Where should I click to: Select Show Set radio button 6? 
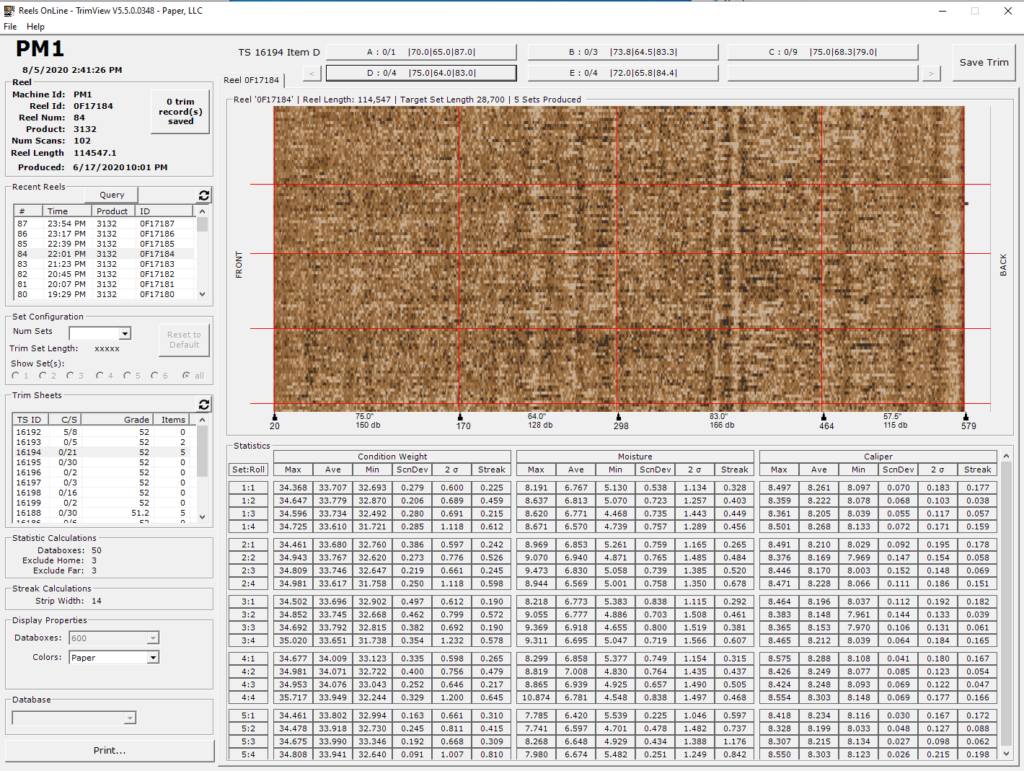click(154, 375)
